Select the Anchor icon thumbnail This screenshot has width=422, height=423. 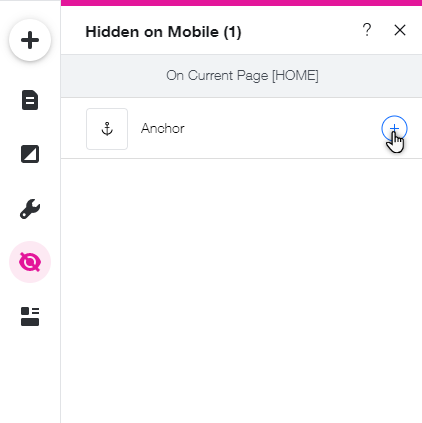tap(107, 129)
